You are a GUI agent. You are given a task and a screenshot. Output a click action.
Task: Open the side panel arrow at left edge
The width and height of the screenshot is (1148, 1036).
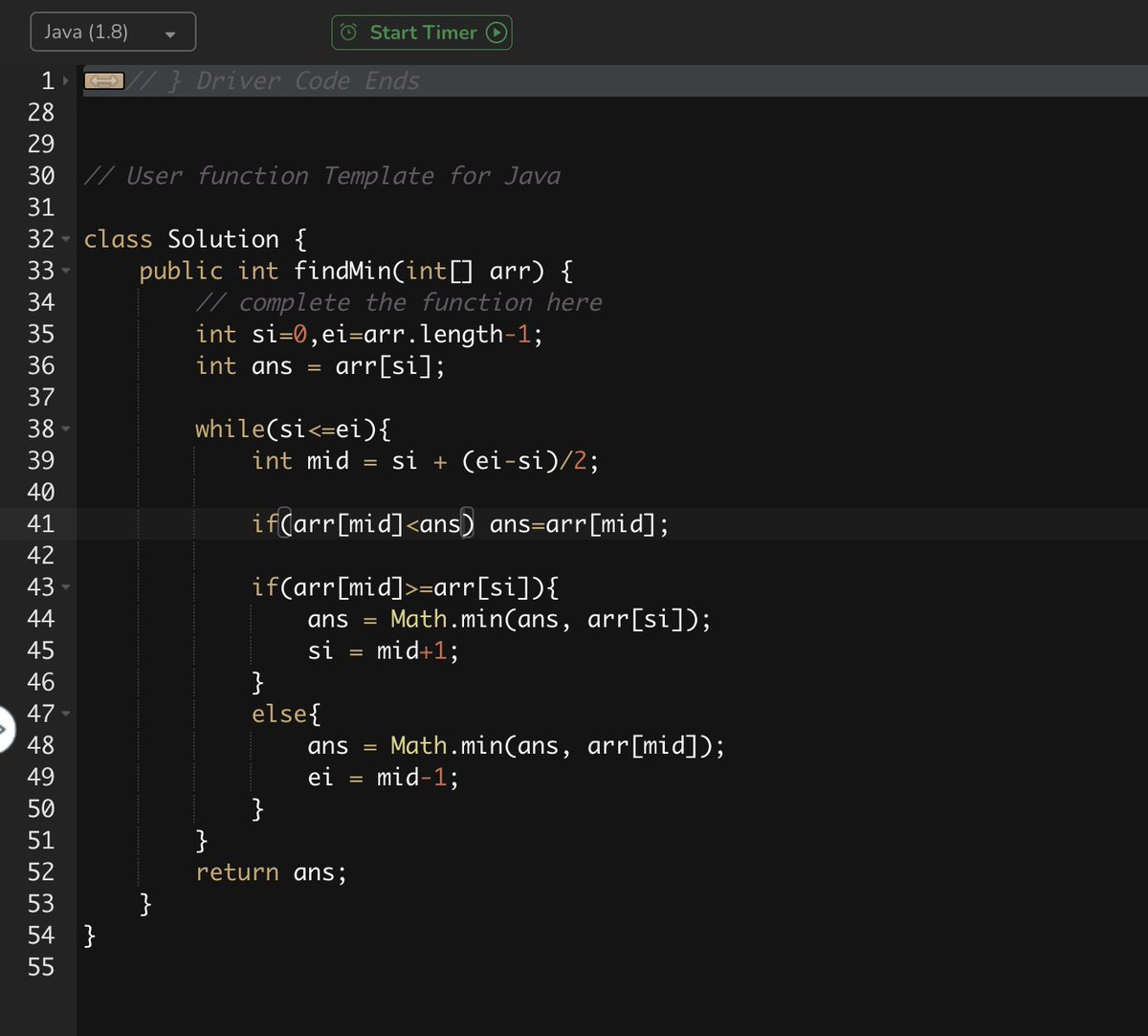4,732
